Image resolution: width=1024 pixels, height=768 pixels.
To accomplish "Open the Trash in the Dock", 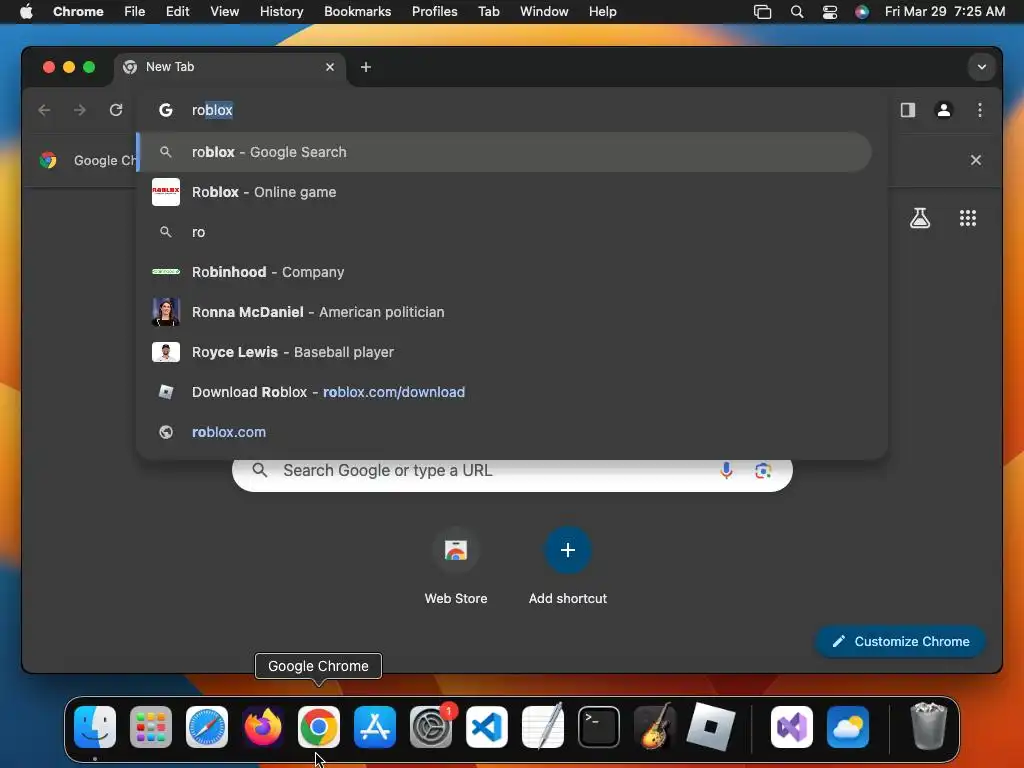I will [928, 726].
